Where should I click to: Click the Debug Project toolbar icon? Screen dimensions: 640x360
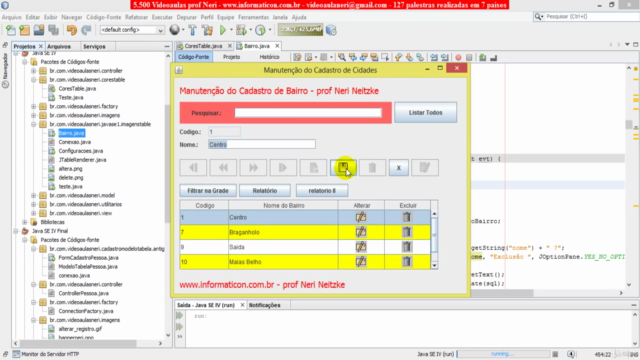coord(241,30)
